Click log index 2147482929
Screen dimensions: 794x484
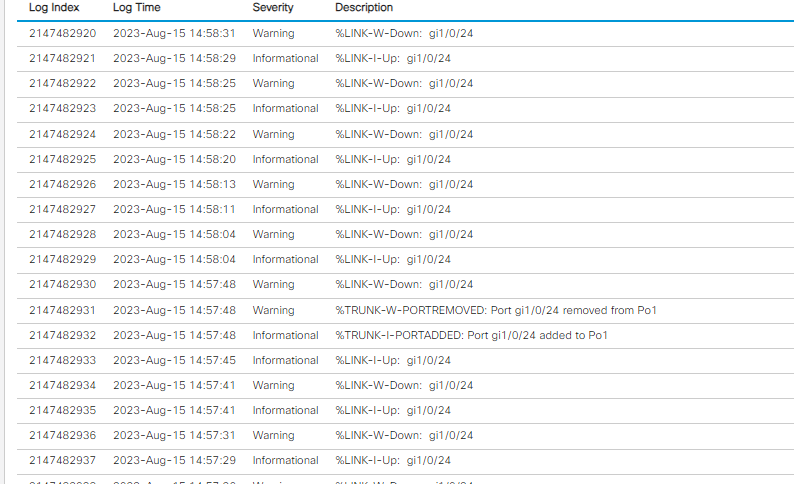click(62, 259)
